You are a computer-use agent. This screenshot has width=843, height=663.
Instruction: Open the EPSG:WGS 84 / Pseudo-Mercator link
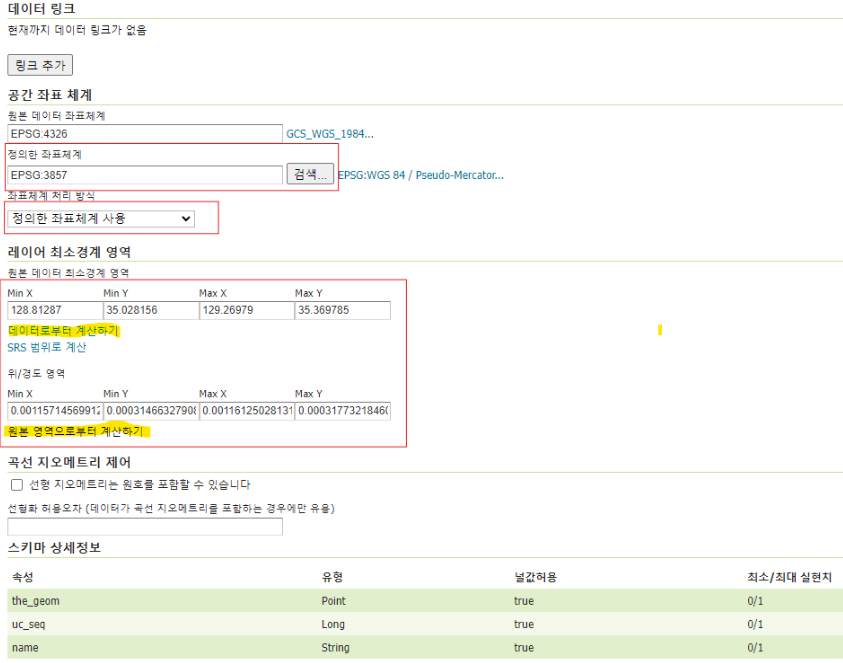click(x=420, y=175)
